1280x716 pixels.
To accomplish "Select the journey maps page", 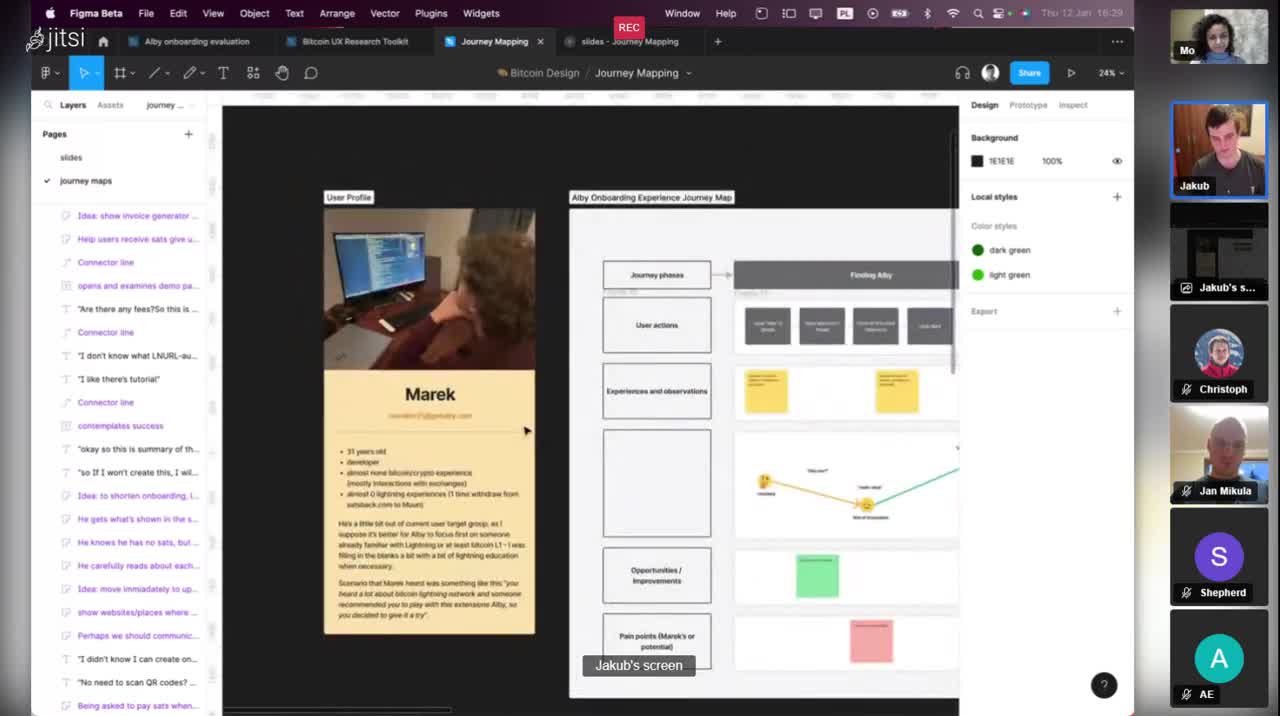I will click(x=86, y=181).
